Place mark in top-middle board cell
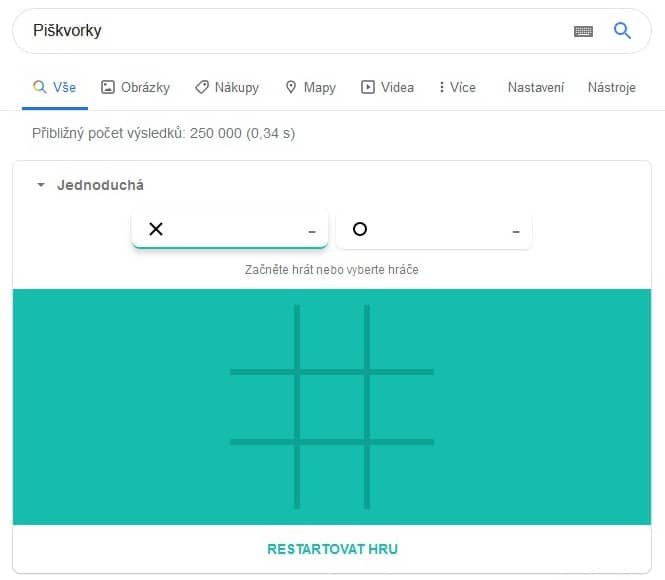665x580 pixels. (x=332, y=337)
